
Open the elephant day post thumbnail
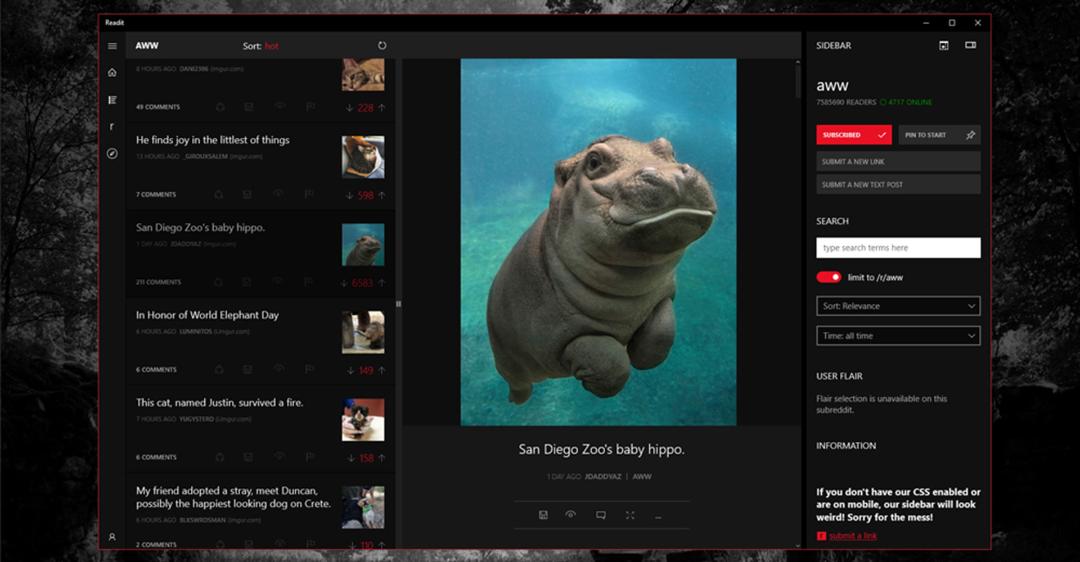(363, 332)
